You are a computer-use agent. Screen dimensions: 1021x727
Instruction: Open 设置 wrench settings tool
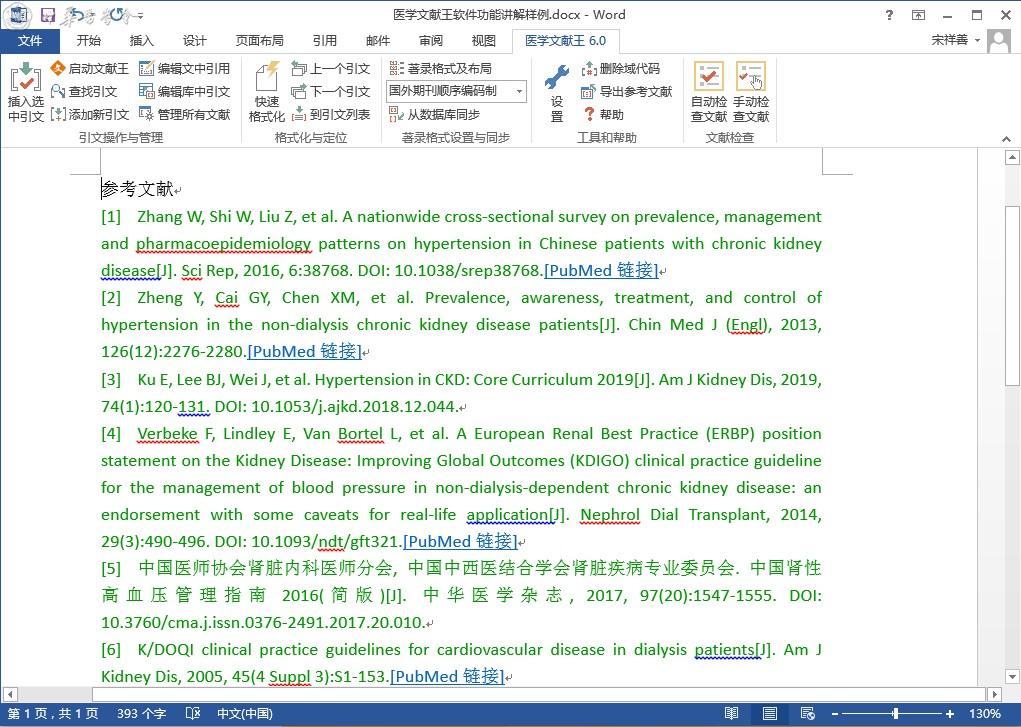[557, 93]
